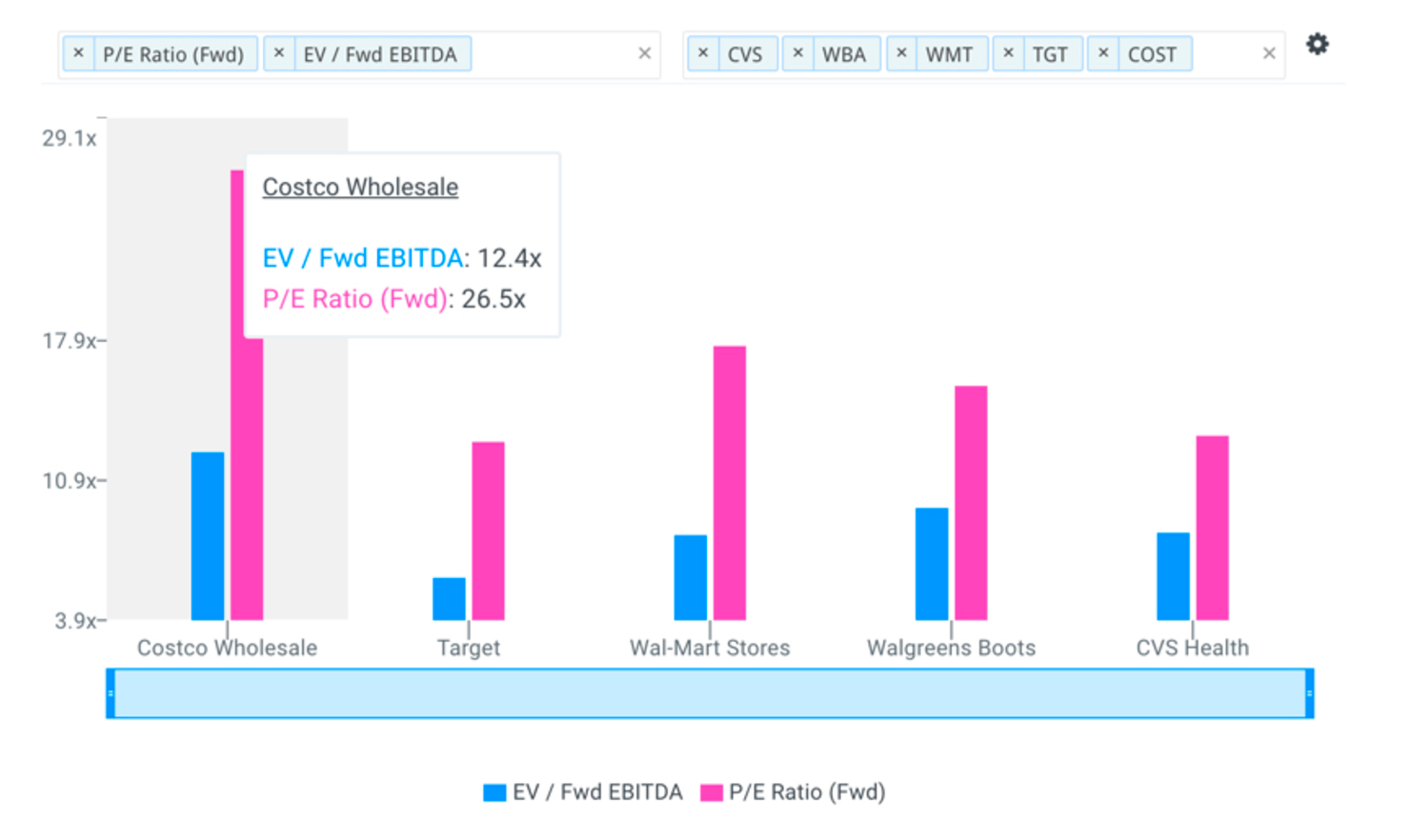1410x840 pixels.
Task: Click the Wal-Mart Stores axis label
Action: coord(710,648)
